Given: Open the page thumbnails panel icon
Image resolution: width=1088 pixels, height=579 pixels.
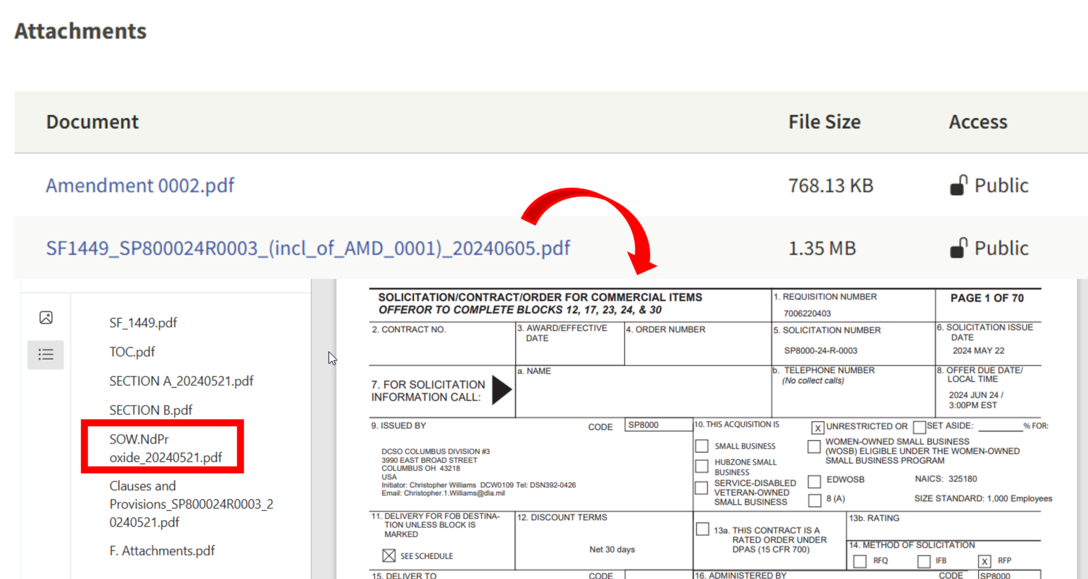Looking at the screenshot, I should [x=45, y=317].
